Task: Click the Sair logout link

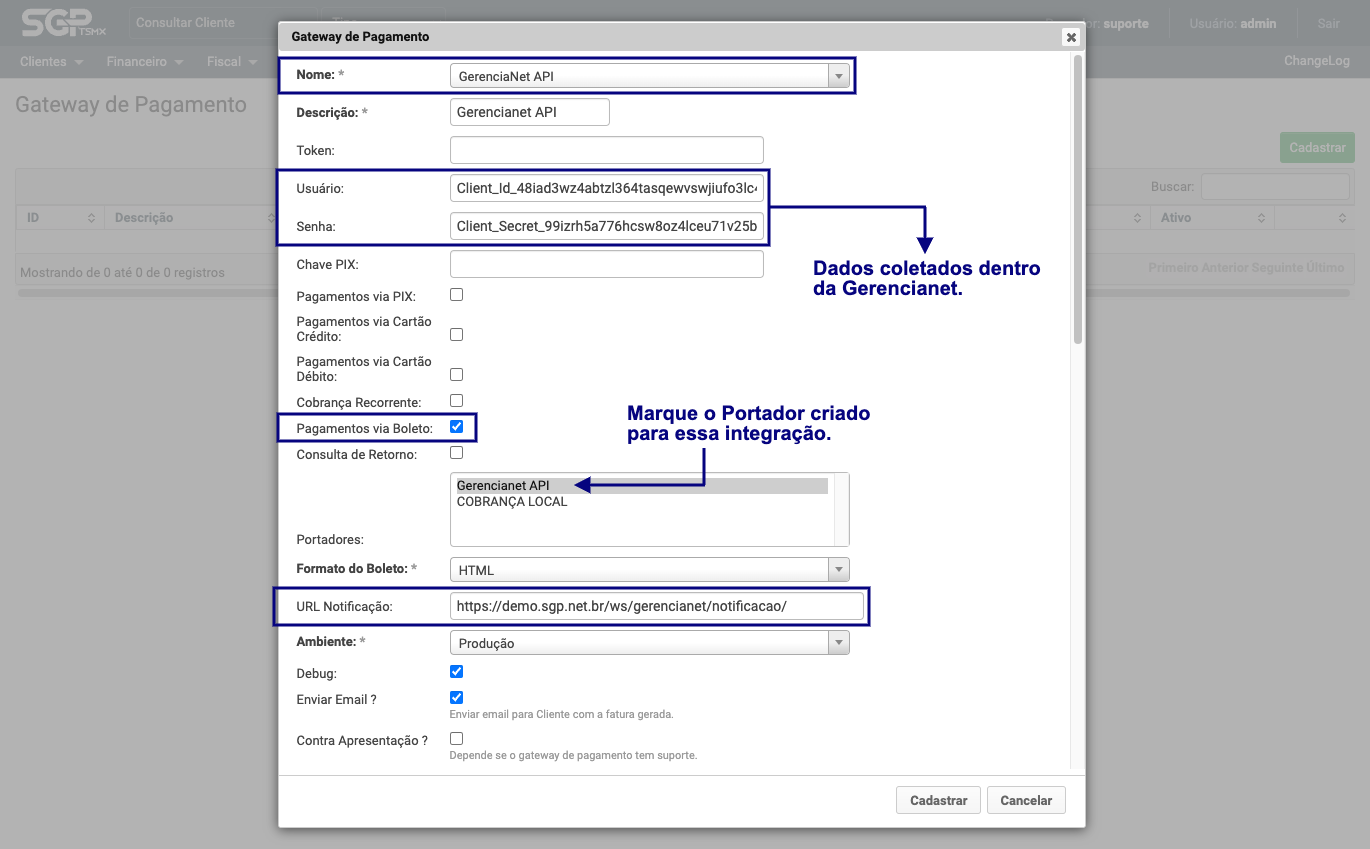Action: click(1328, 23)
